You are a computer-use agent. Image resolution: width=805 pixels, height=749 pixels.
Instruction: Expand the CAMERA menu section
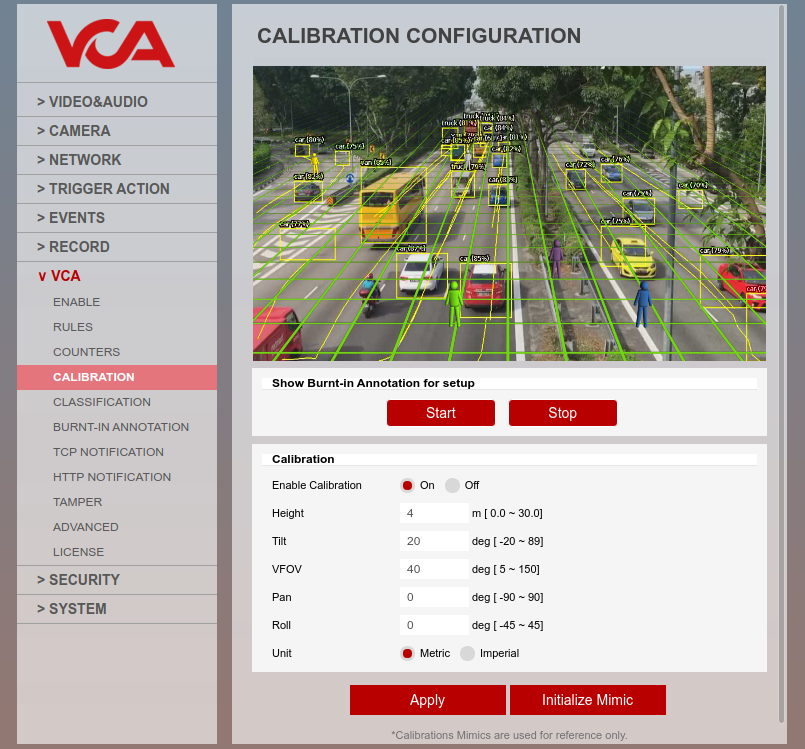[117, 131]
